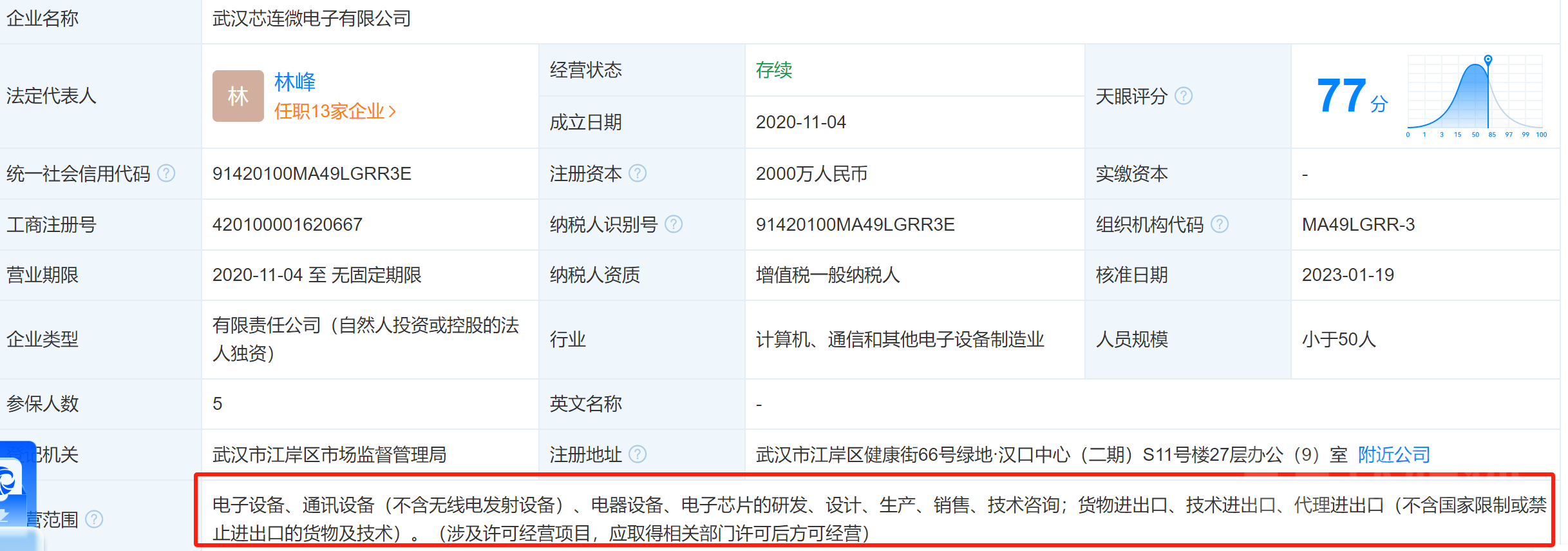
Task: Click help icon next to 组织机构代码
Action: [x=1220, y=224]
